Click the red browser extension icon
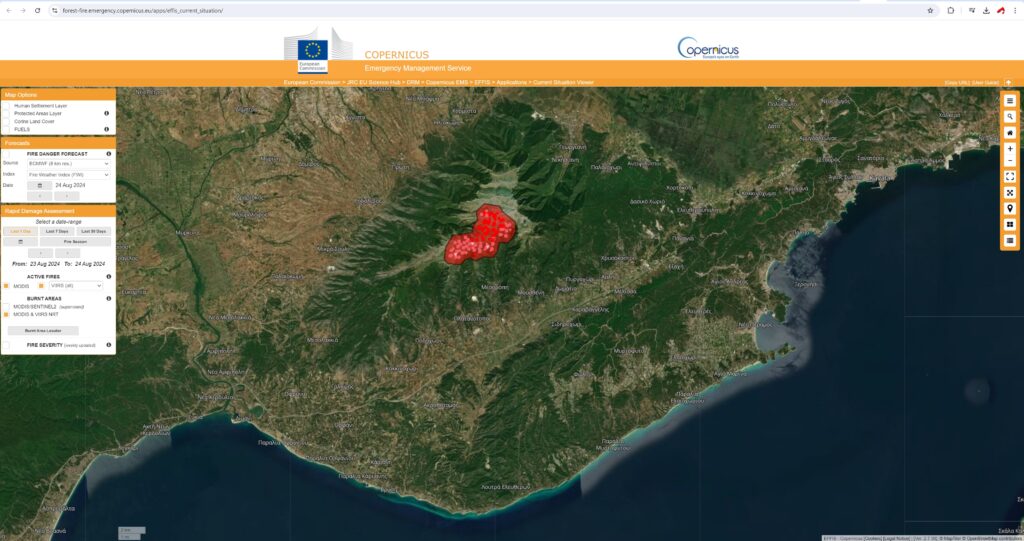 click(1000, 10)
